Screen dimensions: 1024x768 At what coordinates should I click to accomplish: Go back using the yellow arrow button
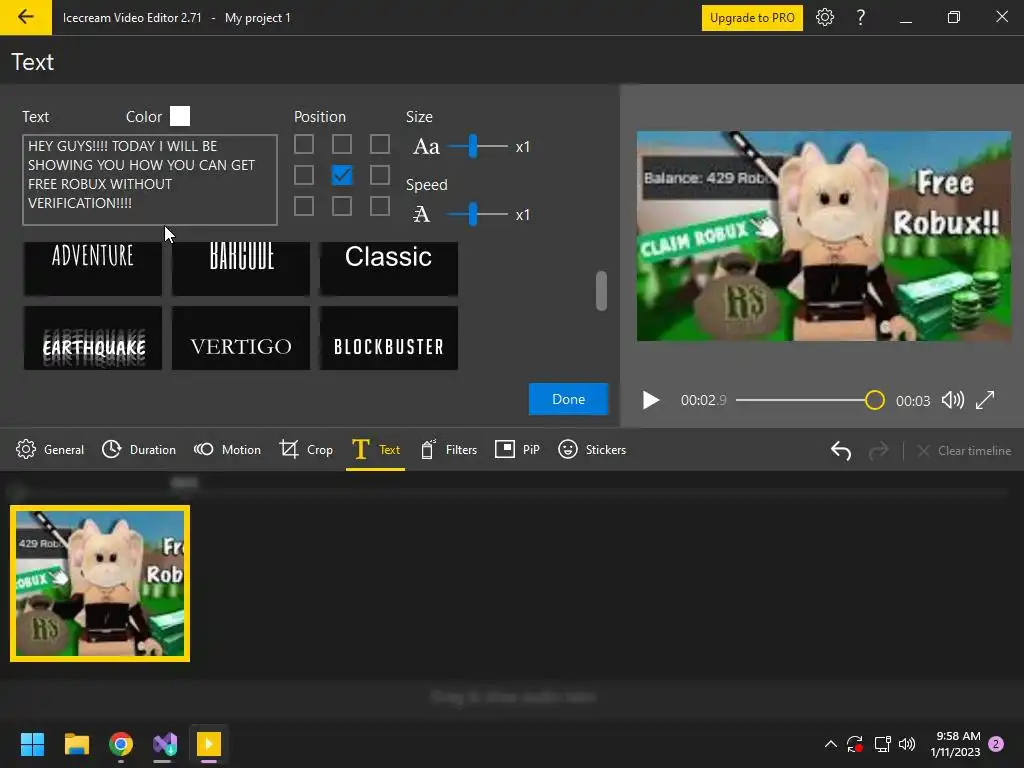pyautogui.click(x=25, y=17)
